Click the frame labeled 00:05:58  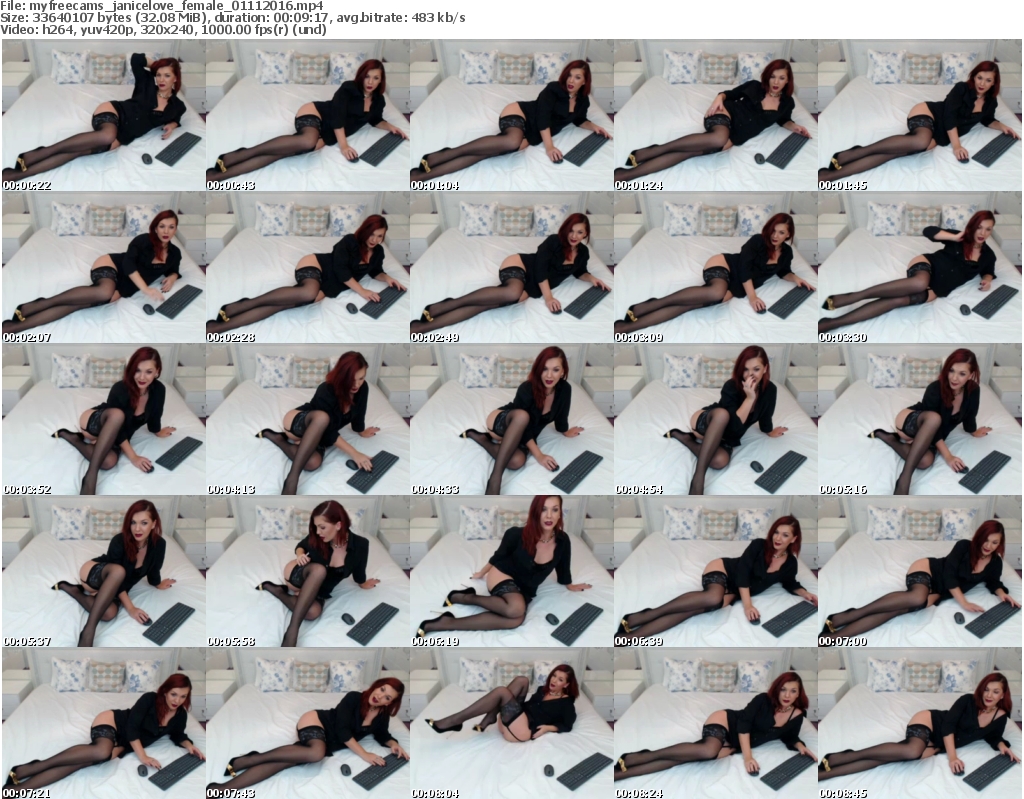coord(307,572)
